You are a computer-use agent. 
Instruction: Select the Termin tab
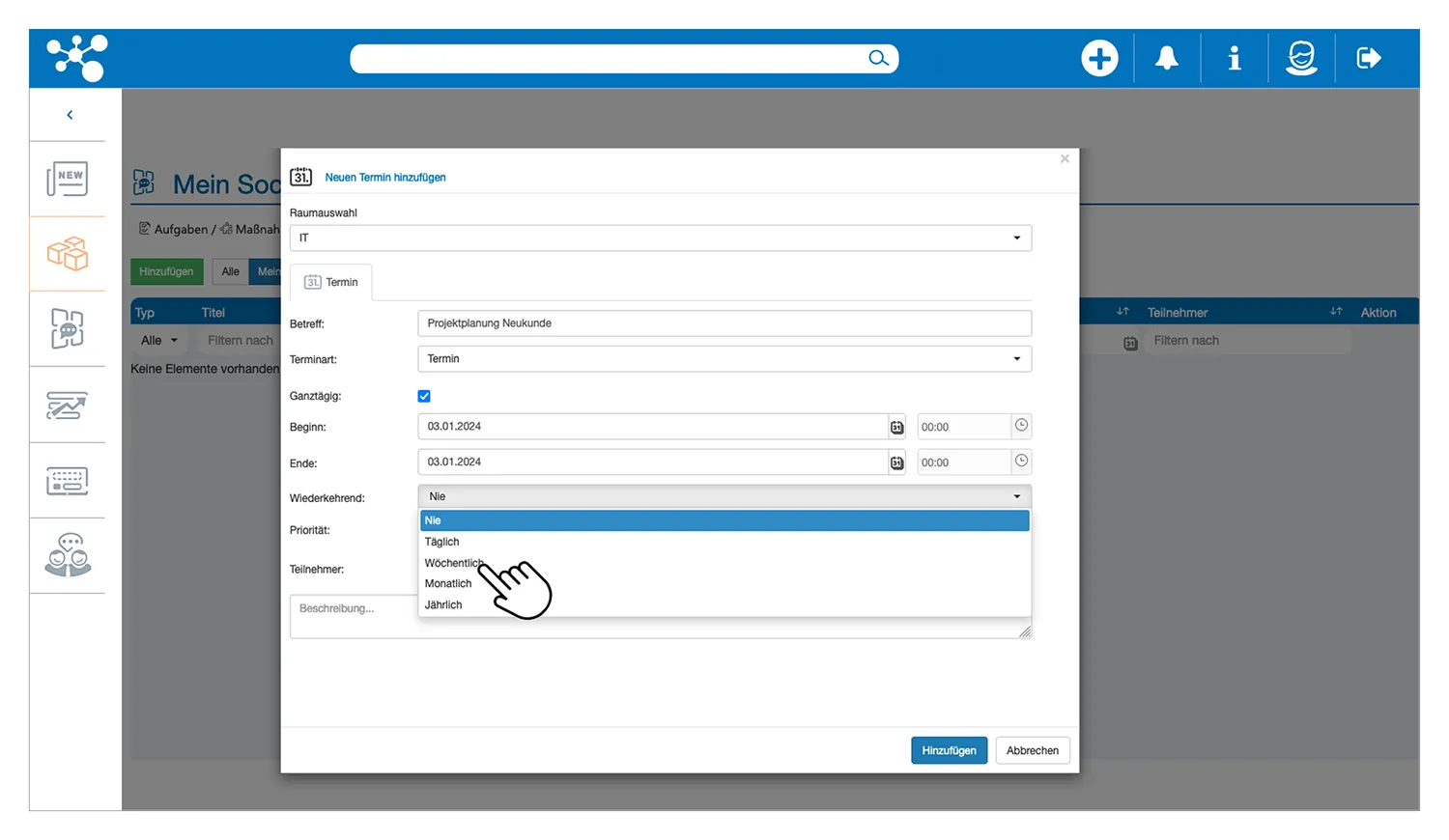[331, 282]
